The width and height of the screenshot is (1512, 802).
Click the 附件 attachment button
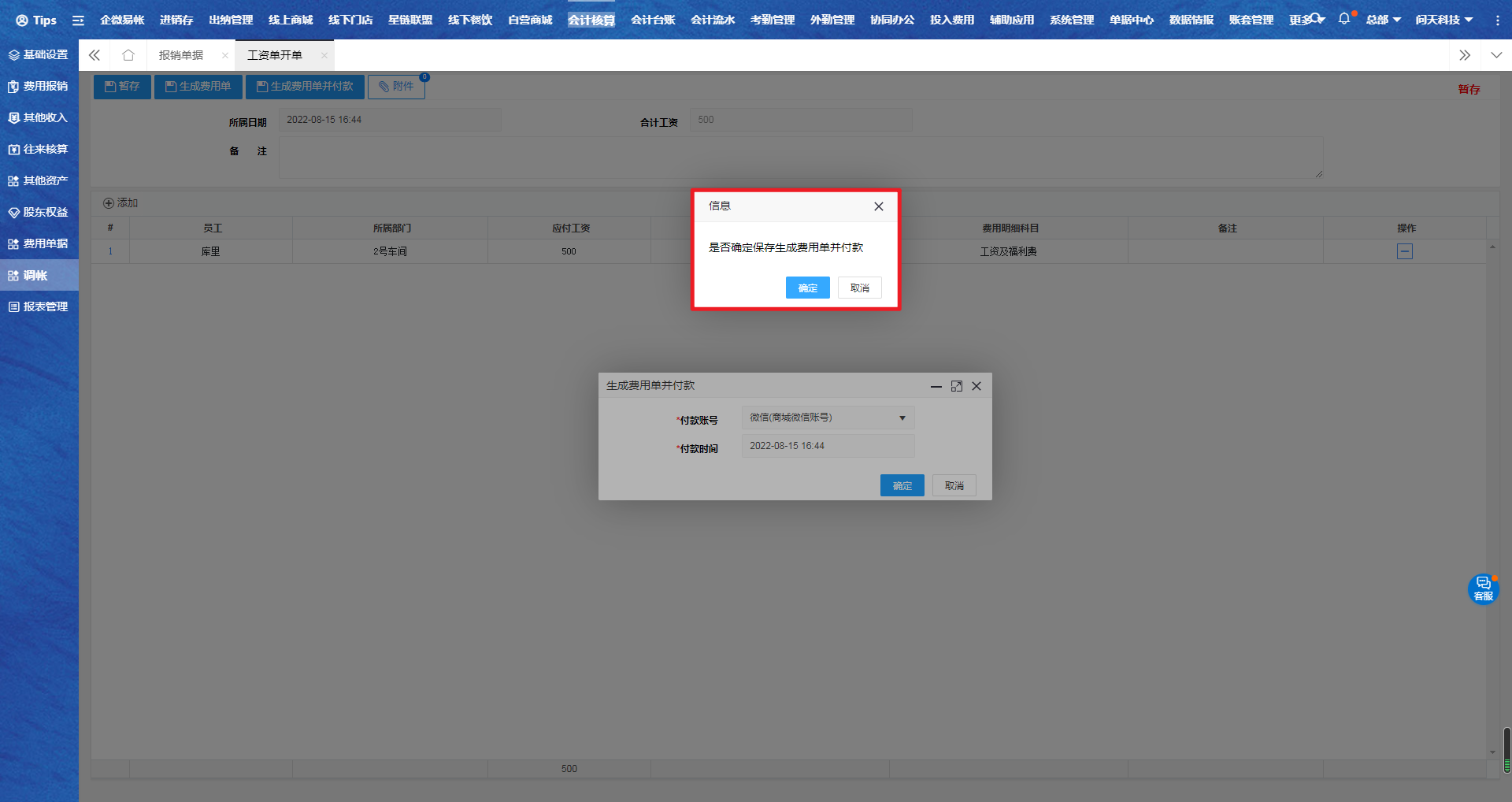pos(396,87)
